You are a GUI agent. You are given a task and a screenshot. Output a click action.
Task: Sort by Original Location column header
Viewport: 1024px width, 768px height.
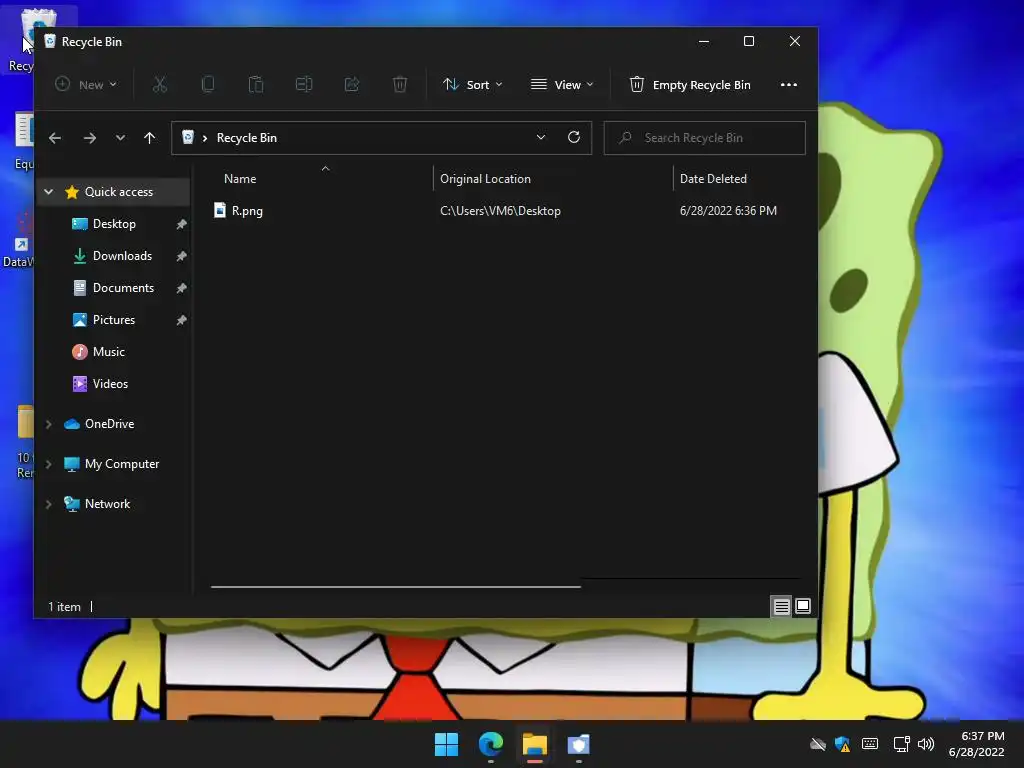click(485, 179)
